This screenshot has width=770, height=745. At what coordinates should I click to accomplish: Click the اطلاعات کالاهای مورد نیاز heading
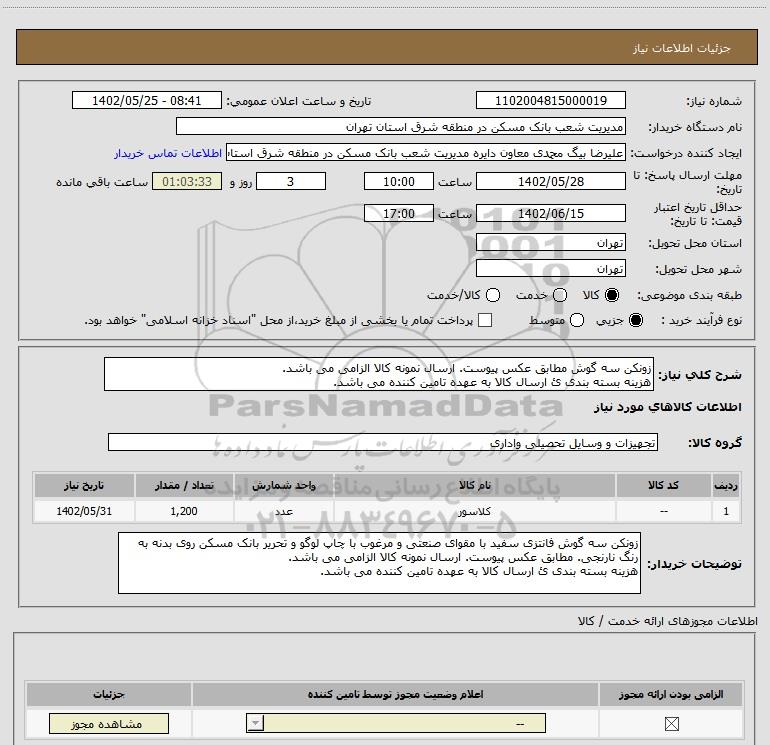coord(668,407)
